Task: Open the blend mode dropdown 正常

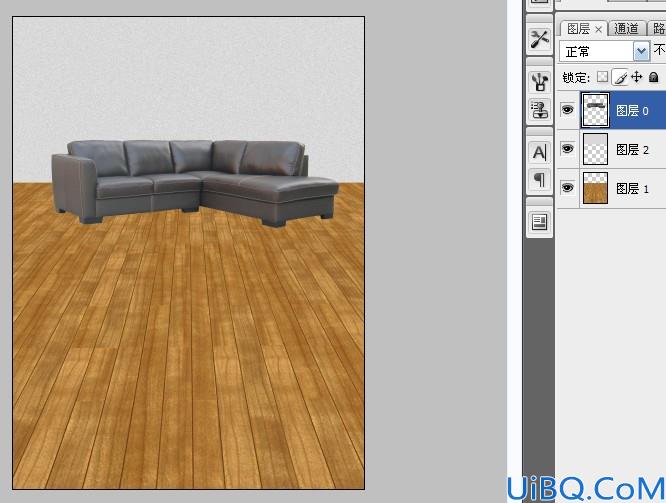Action: tap(604, 51)
